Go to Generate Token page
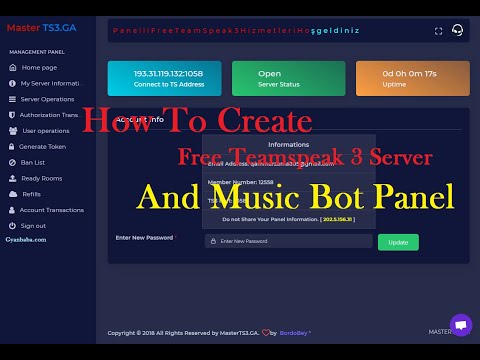 (42, 147)
